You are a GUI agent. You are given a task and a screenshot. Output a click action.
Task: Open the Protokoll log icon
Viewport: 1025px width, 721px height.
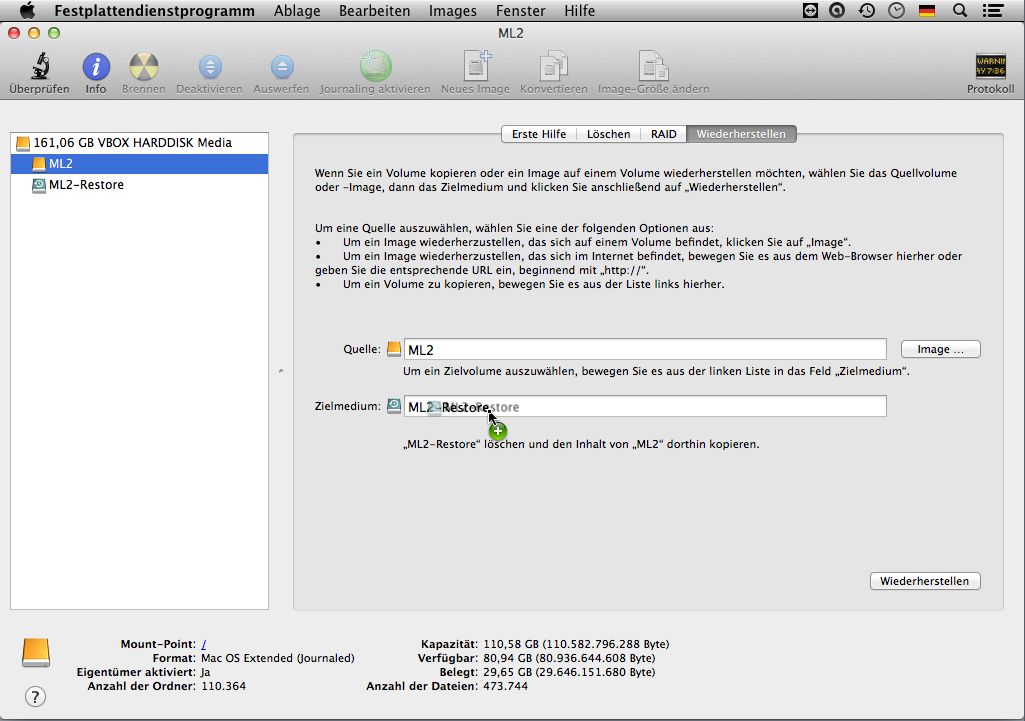pos(990,66)
